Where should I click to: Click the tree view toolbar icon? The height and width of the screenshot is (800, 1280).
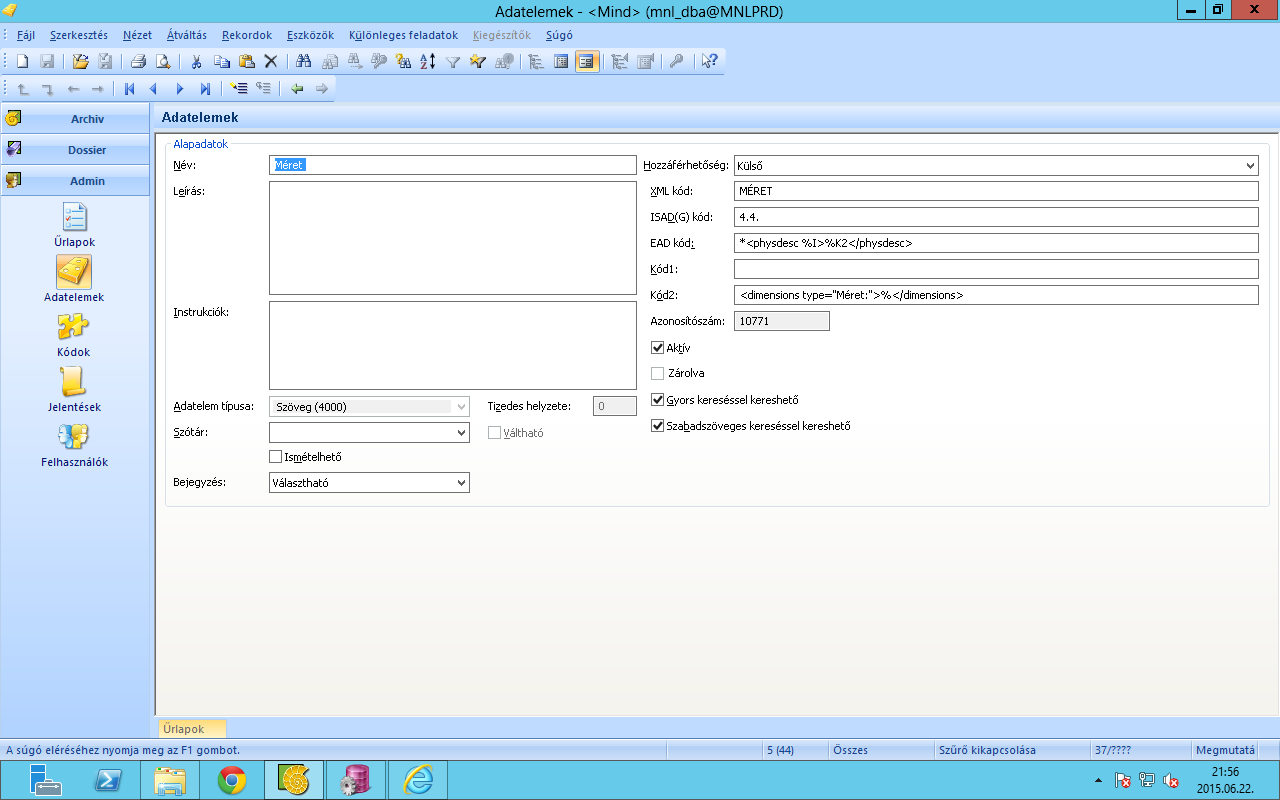(x=536, y=61)
